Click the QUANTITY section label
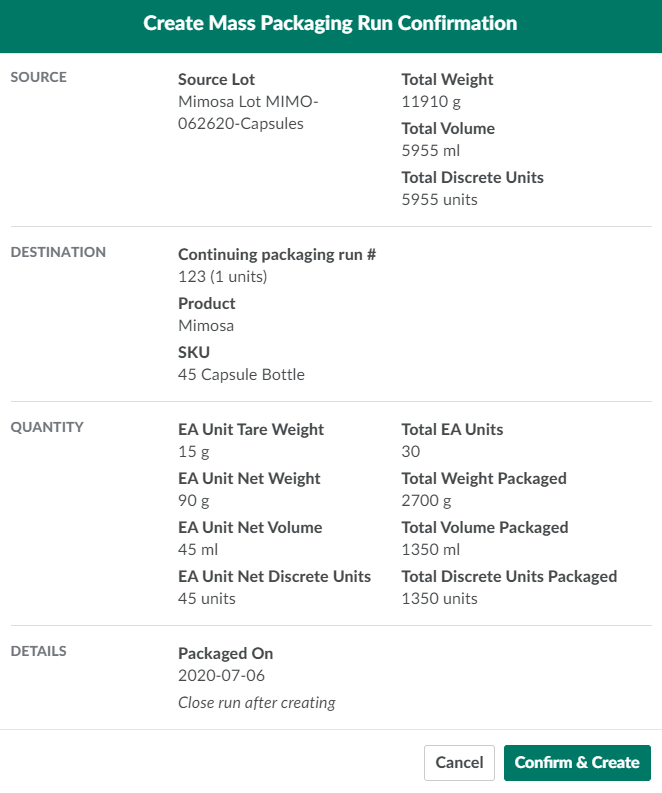 tap(47, 427)
